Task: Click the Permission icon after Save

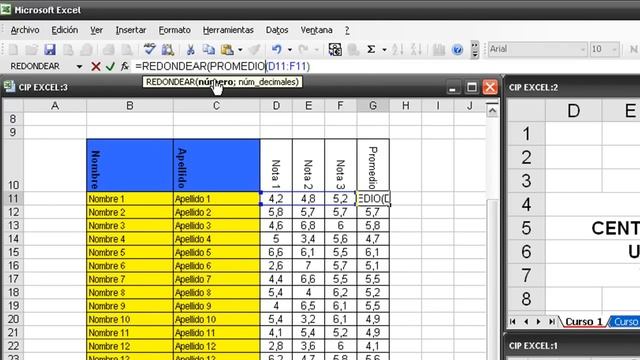Action: click(68, 50)
